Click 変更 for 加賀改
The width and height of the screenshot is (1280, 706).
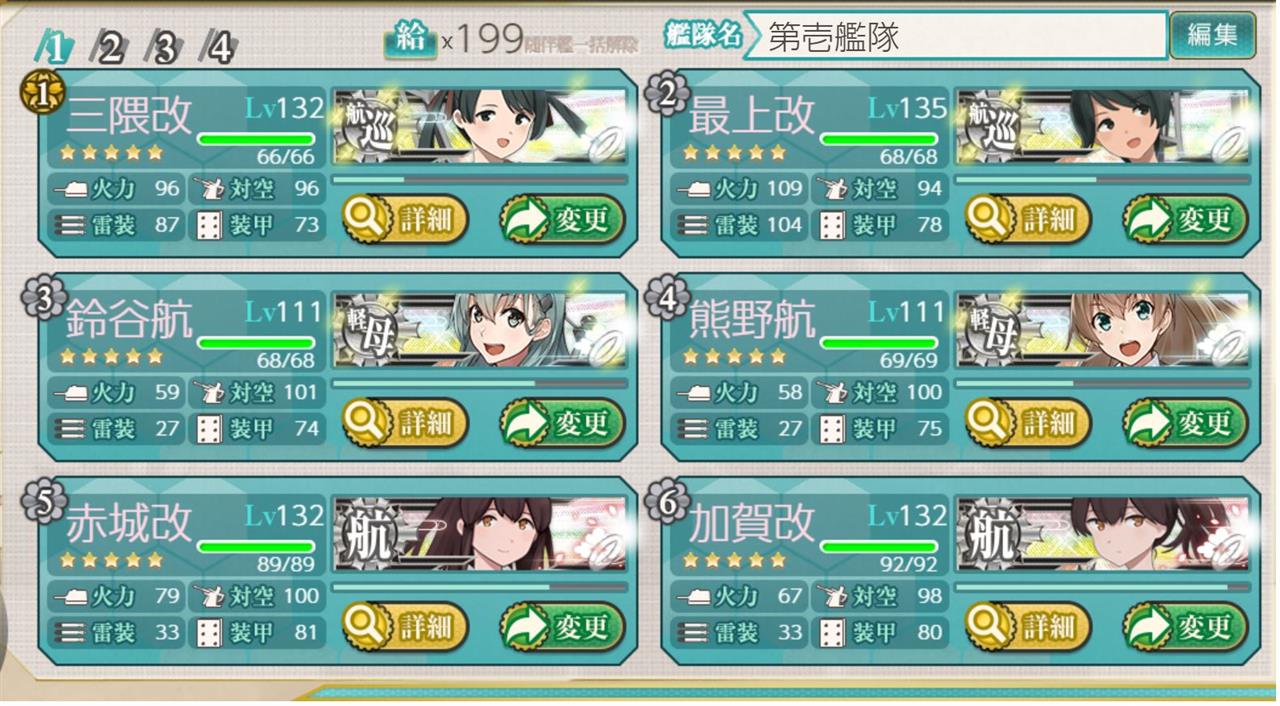pos(1186,627)
